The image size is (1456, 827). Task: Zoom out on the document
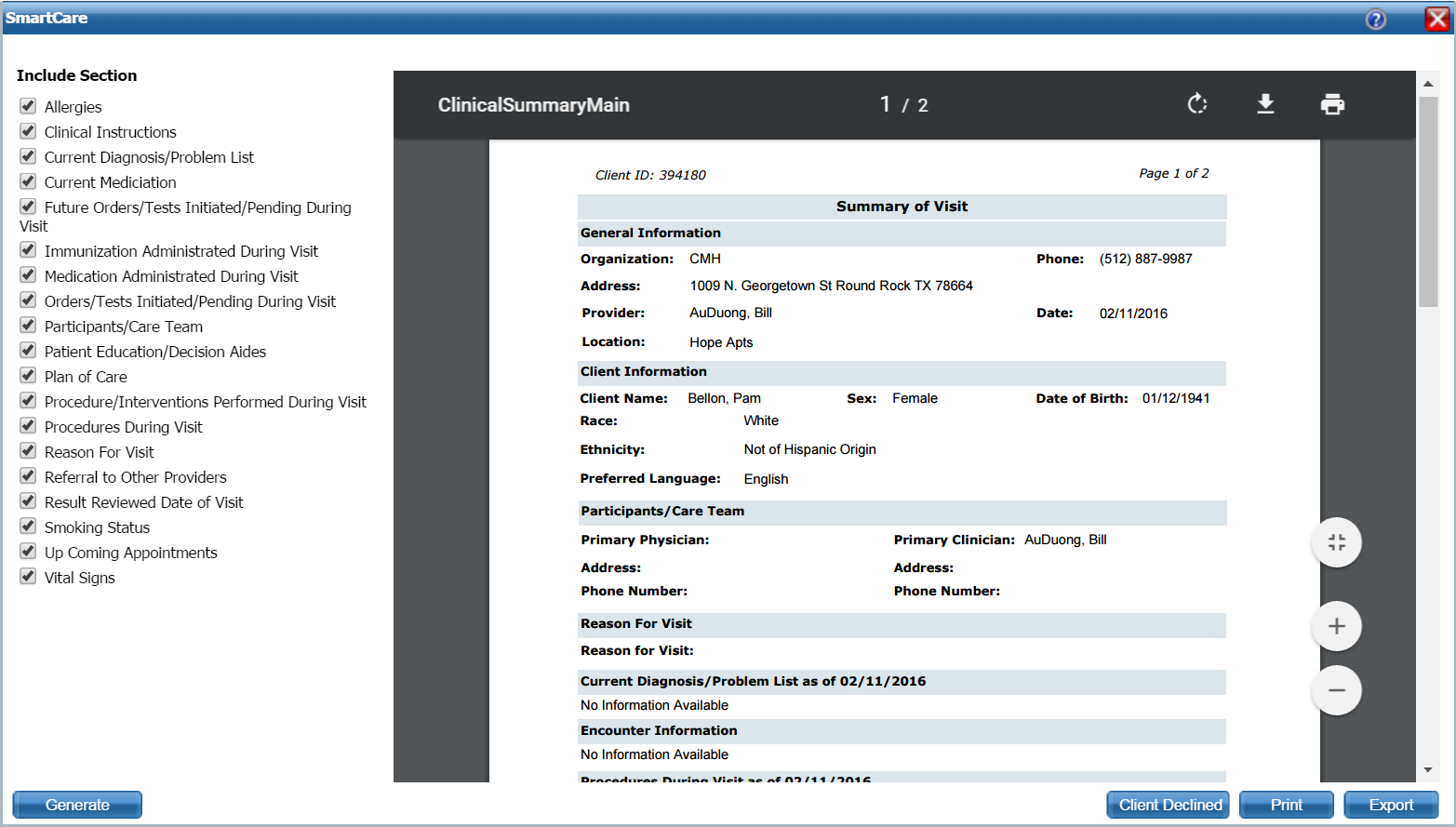(1336, 689)
